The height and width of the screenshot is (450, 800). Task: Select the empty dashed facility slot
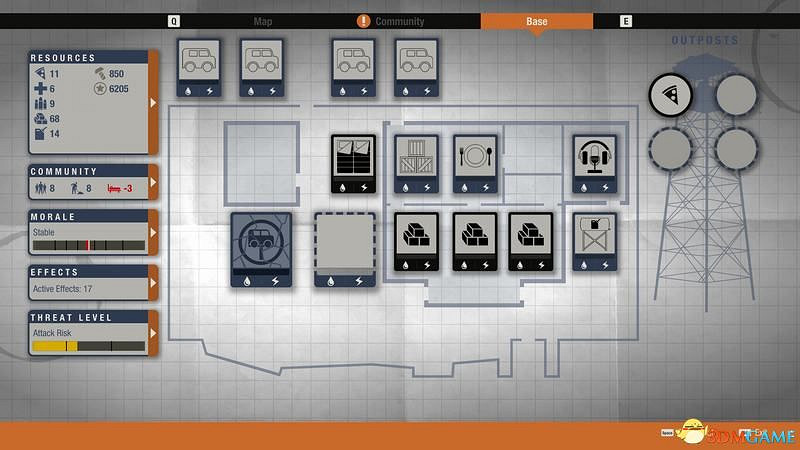(x=344, y=246)
